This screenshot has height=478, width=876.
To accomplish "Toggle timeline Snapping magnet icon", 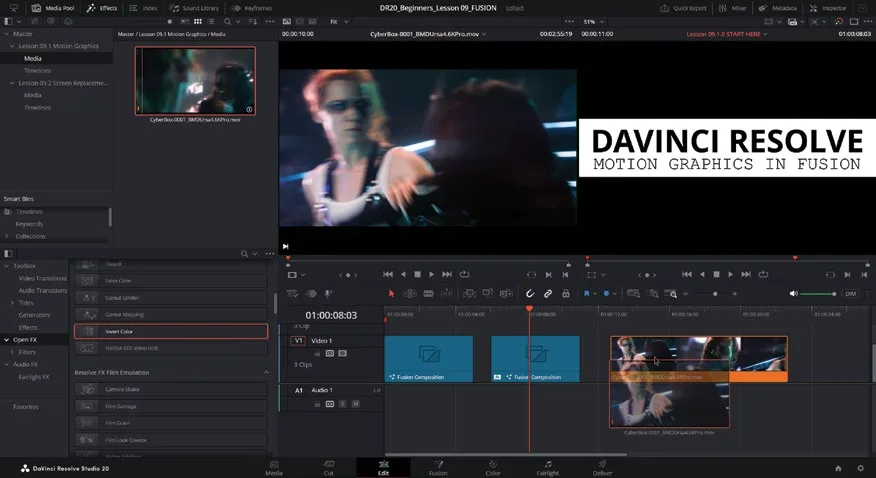I will [530, 294].
